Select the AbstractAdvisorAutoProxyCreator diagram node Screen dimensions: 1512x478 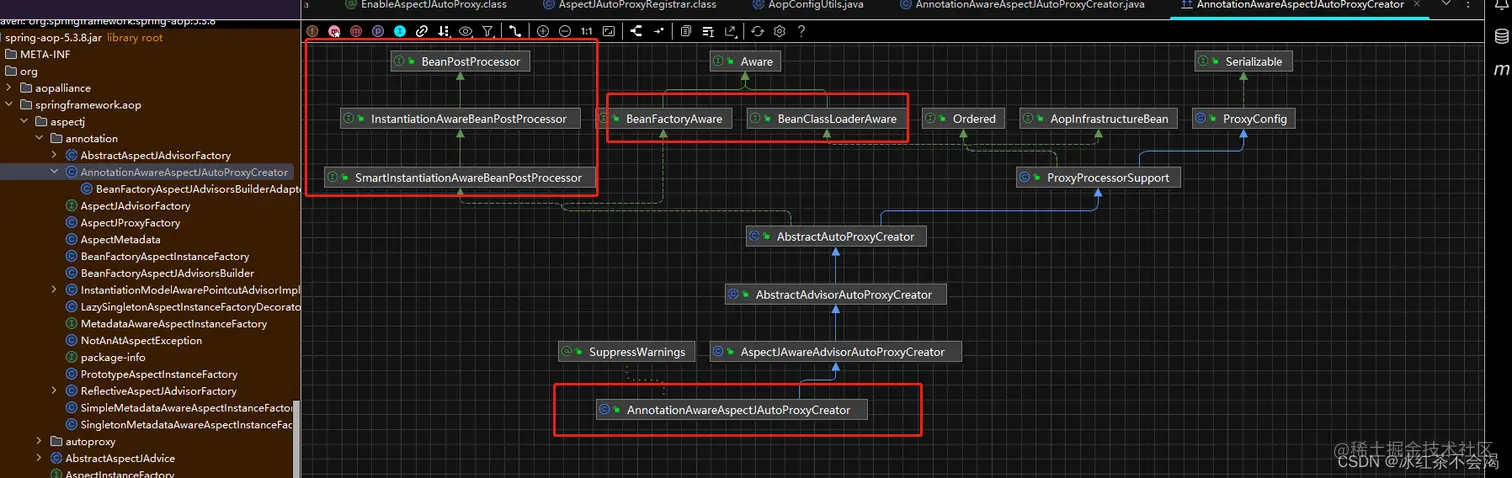(835, 295)
